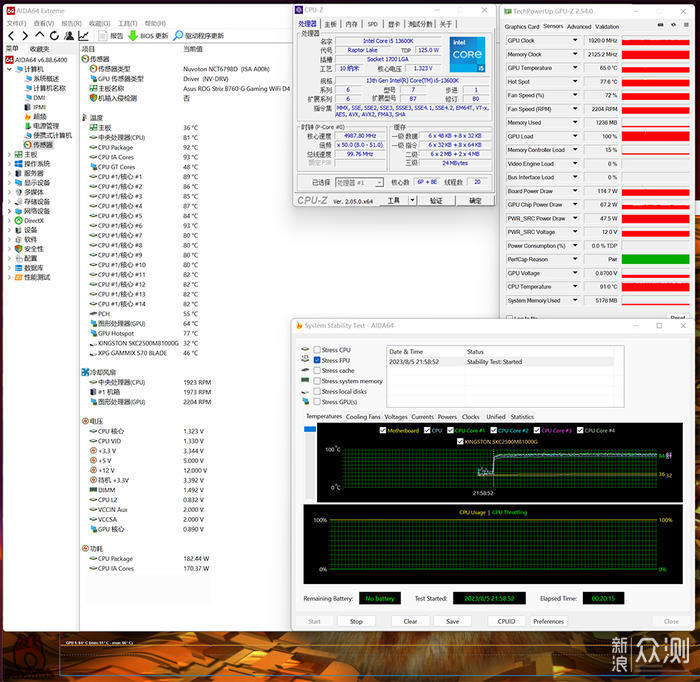Image resolution: width=700 pixels, height=682 pixels.
Task: Enable the Stress CPU checkbox
Action: pyautogui.click(x=317, y=349)
